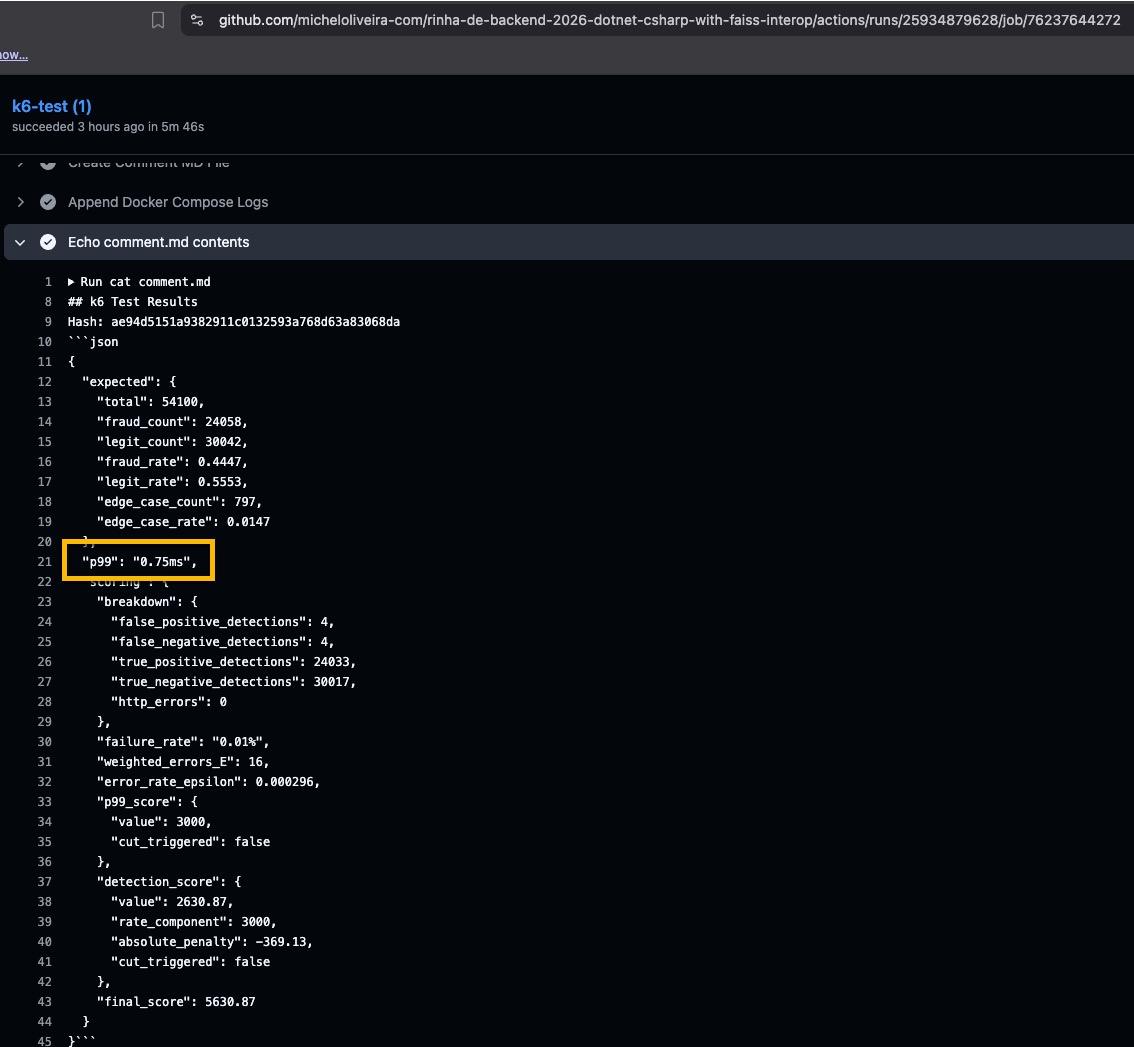Click the "breakdown": { line
This screenshot has height=1047, width=1134.
point(147,602)
